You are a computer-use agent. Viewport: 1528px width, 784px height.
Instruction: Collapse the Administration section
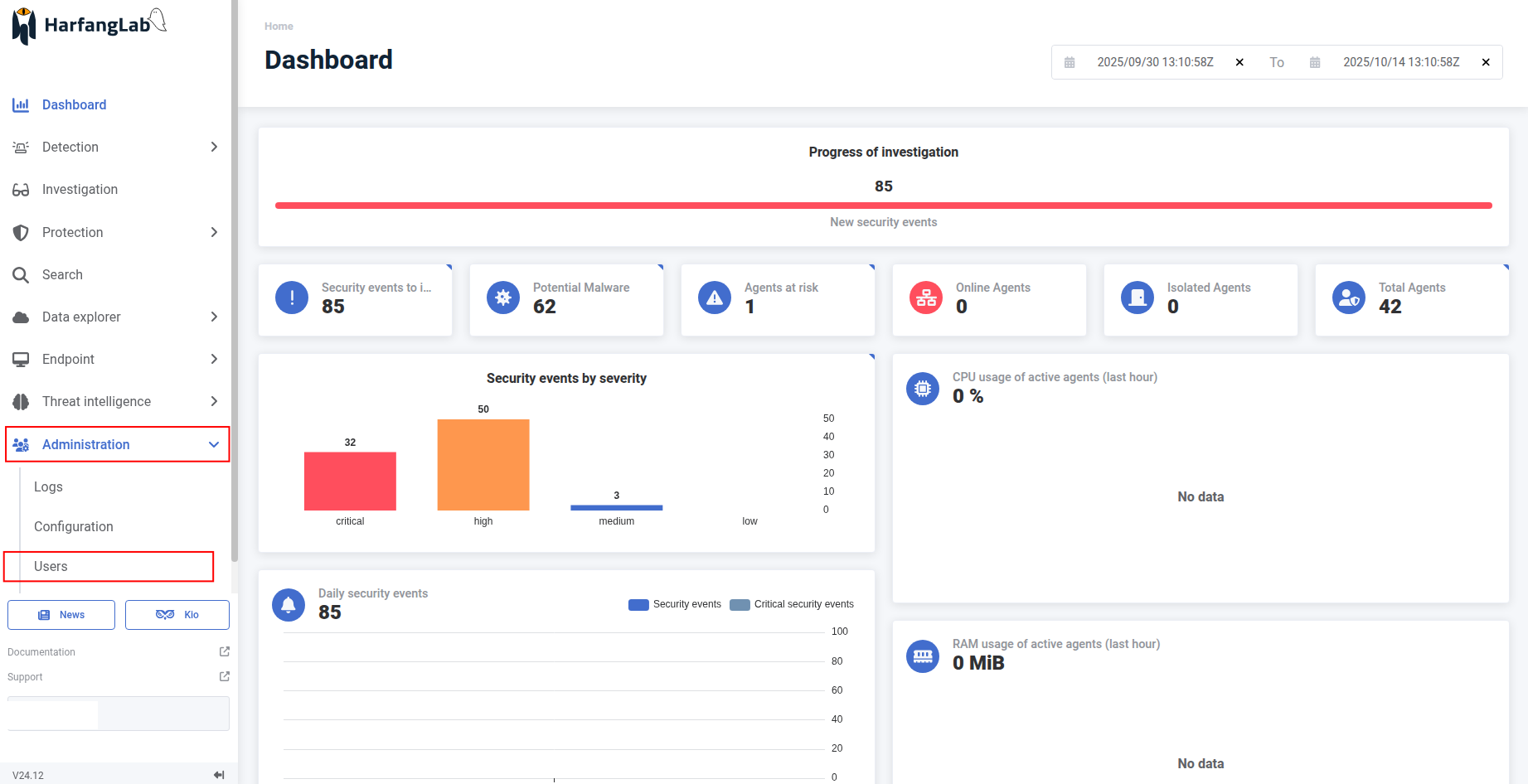214,445
